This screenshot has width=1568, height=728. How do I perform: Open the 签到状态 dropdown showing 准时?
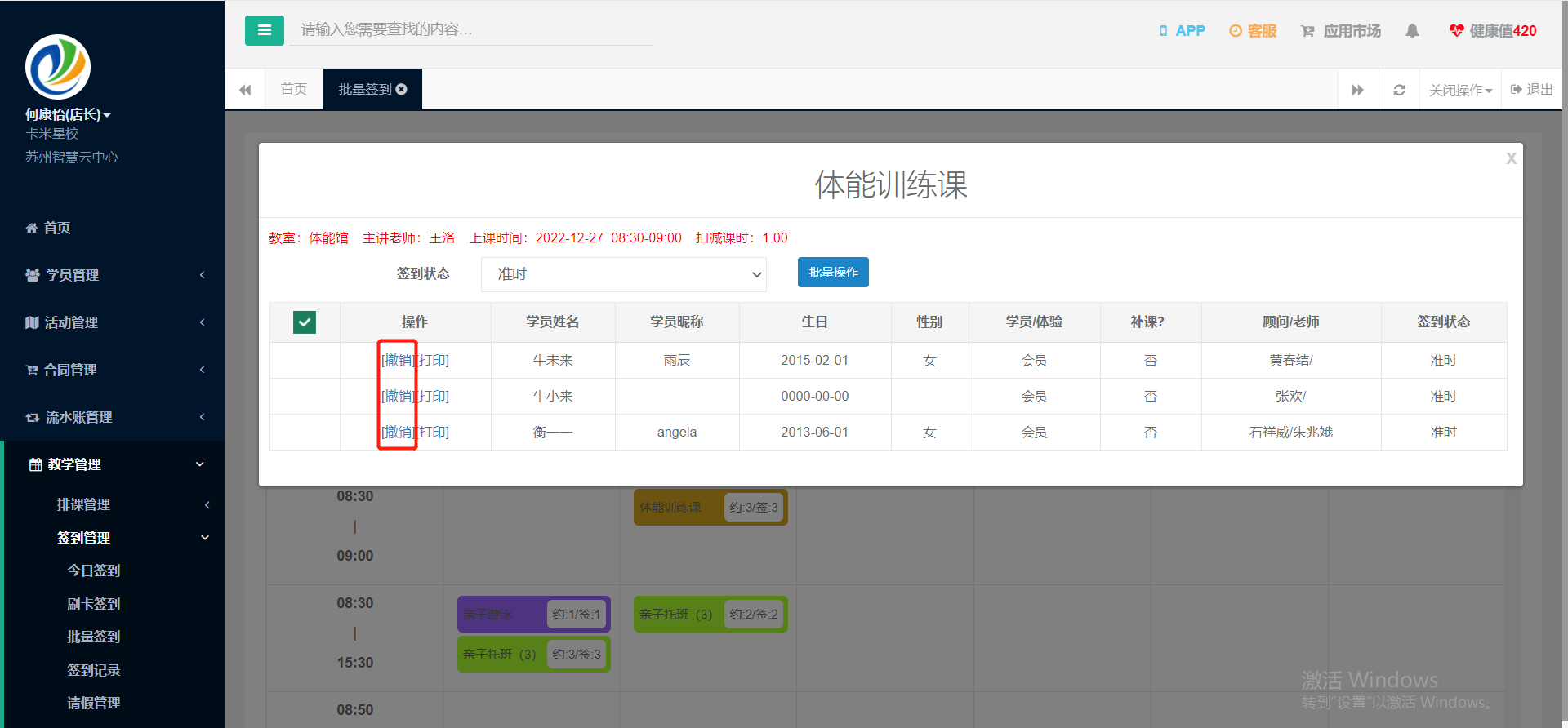tap(624, 274)
